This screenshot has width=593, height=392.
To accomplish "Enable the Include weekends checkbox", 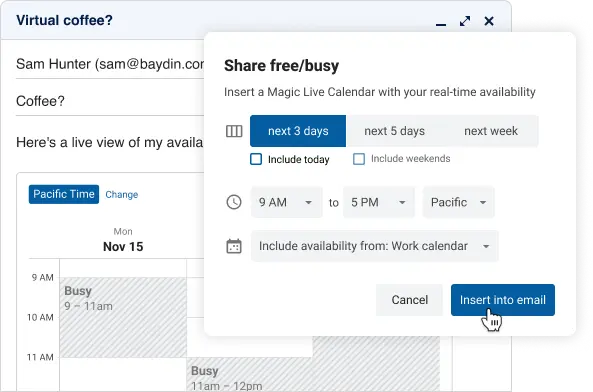I will (x=359, y=159).
